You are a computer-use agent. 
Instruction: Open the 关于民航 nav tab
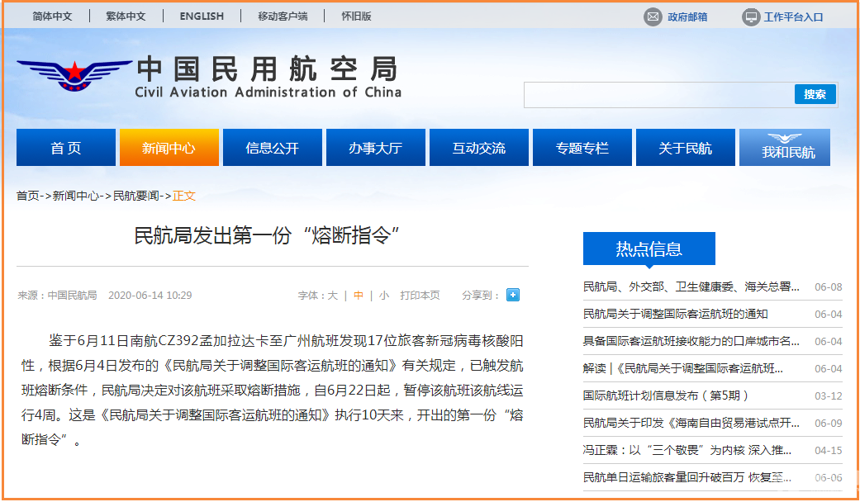coord(685,148)
